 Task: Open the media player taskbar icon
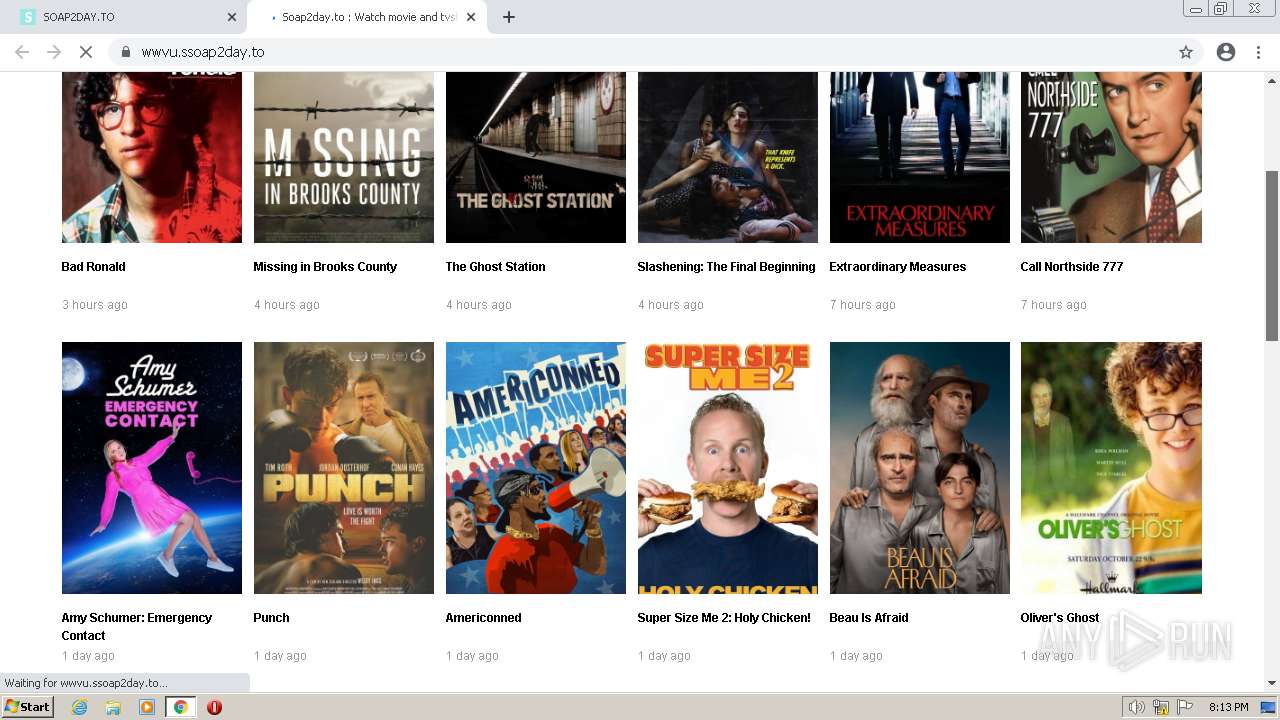point(147,707)
